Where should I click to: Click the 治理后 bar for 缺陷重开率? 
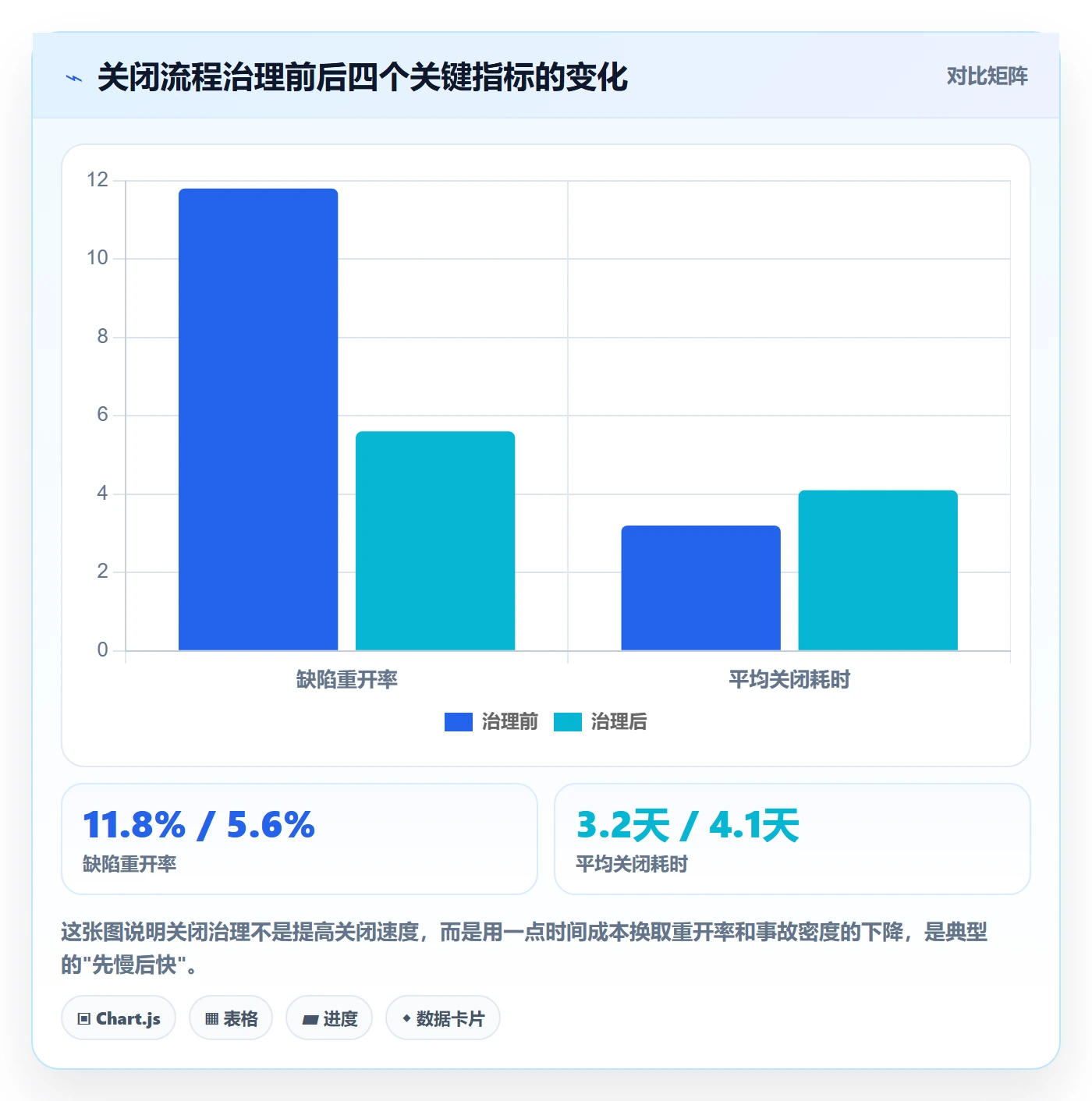point(435,540)
